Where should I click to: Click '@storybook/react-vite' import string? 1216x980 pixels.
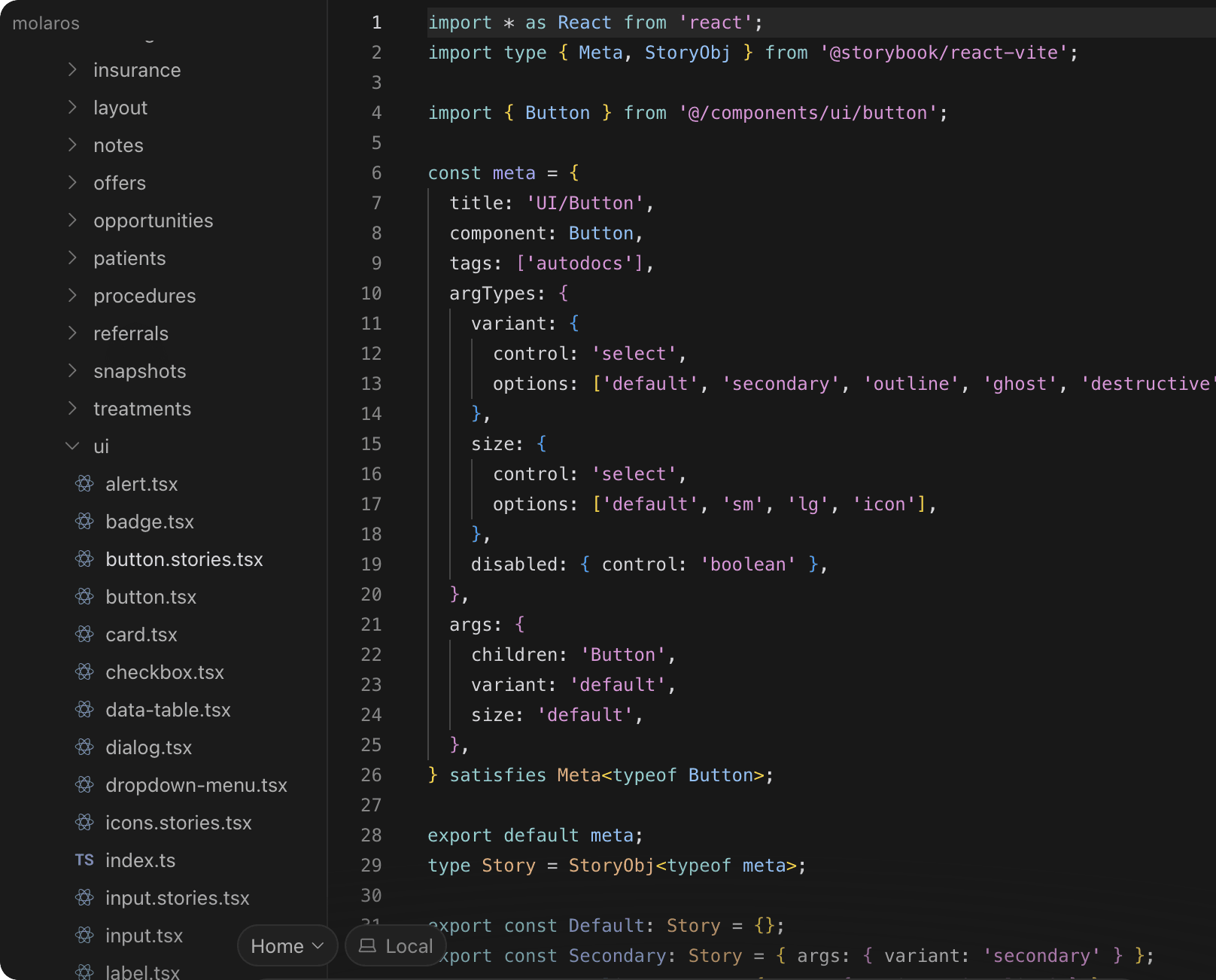point(944,53)
